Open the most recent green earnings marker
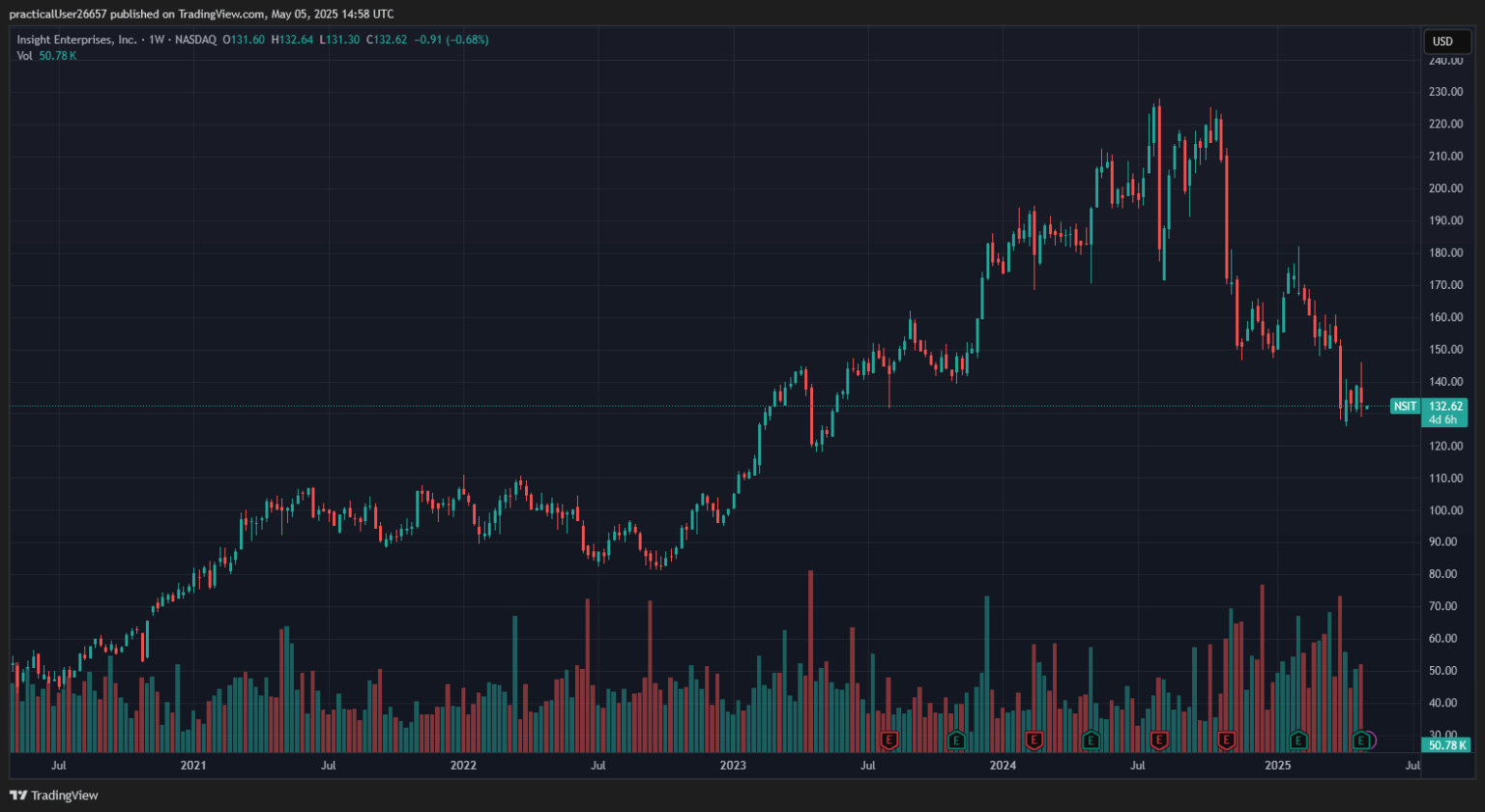Screen dimensions: 1485x812 click(1362, 740)
